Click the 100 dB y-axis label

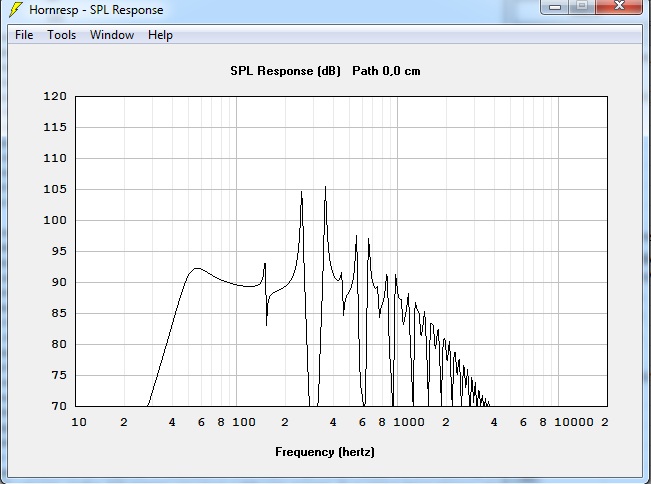[55, 220]
